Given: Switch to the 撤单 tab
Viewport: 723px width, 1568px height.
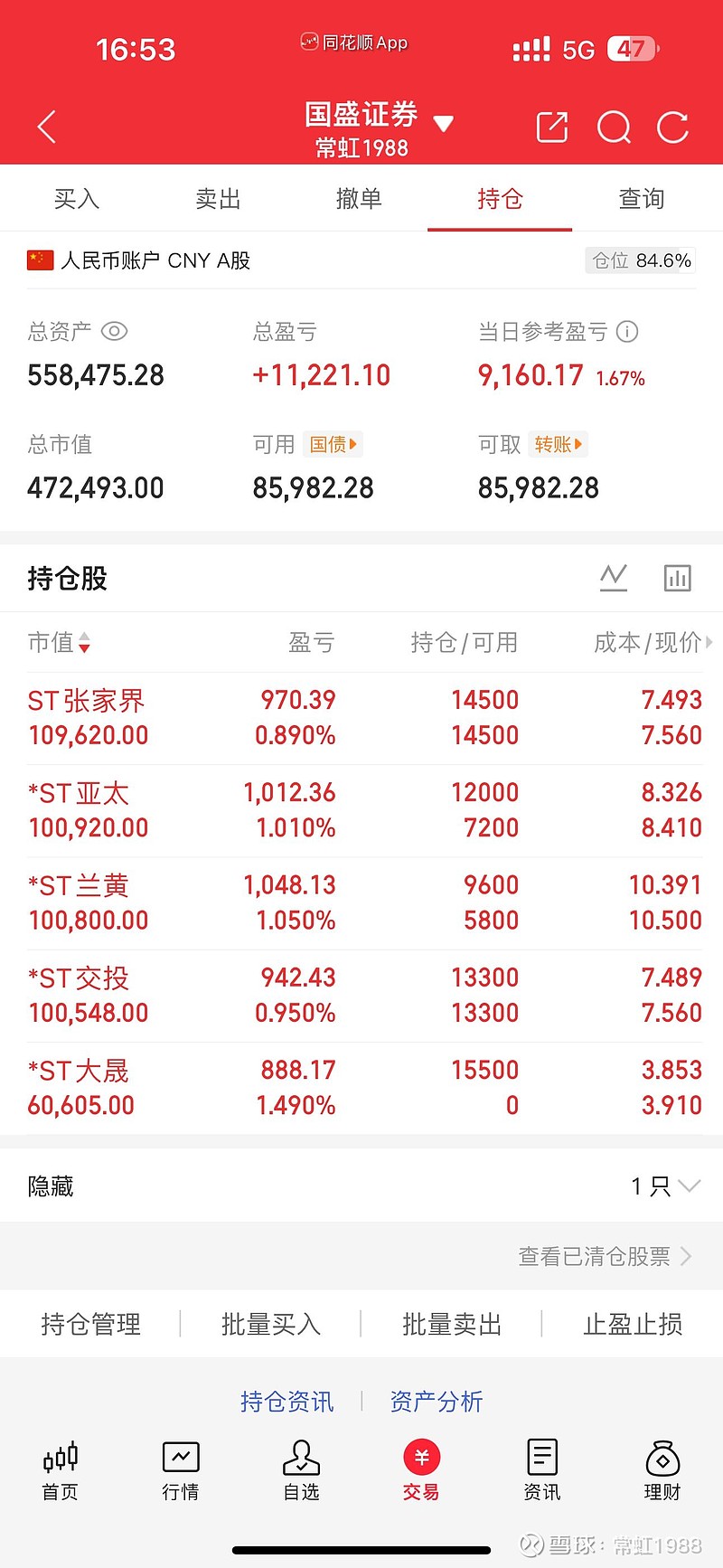Looking at the screenshot, I should tap(359, 199).
